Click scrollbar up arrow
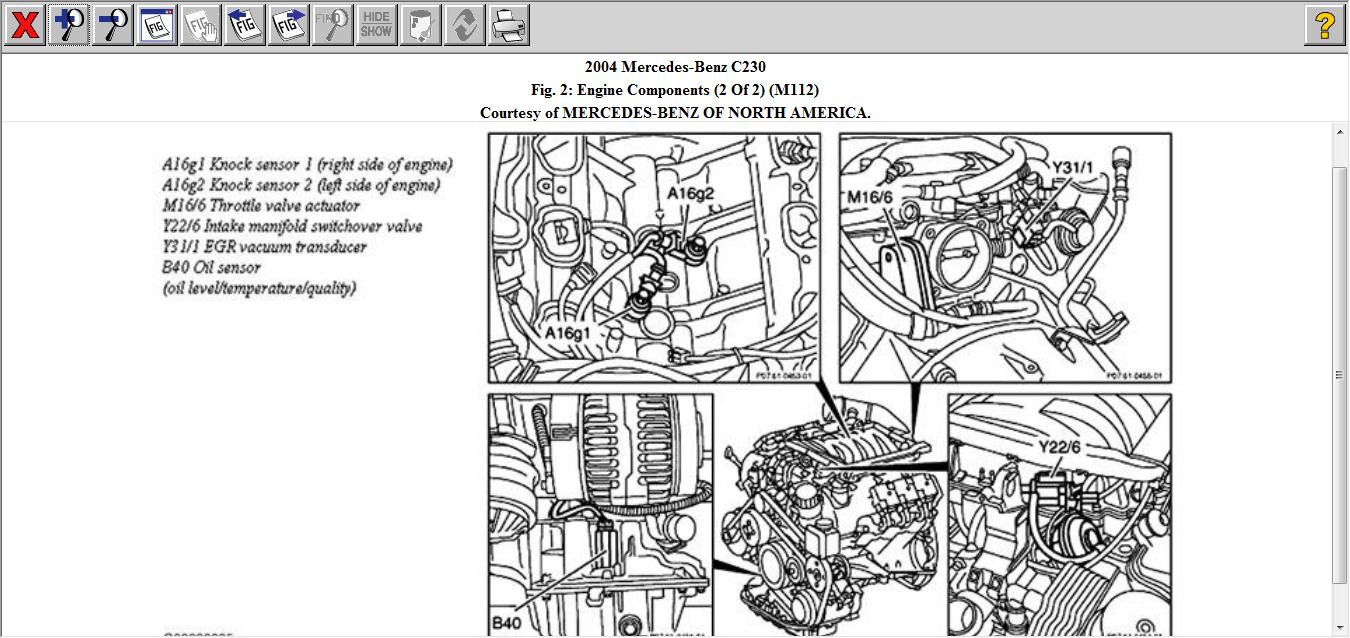Image resolution: width=1350 pixels, height=638 pixels. pos(1340,133)
